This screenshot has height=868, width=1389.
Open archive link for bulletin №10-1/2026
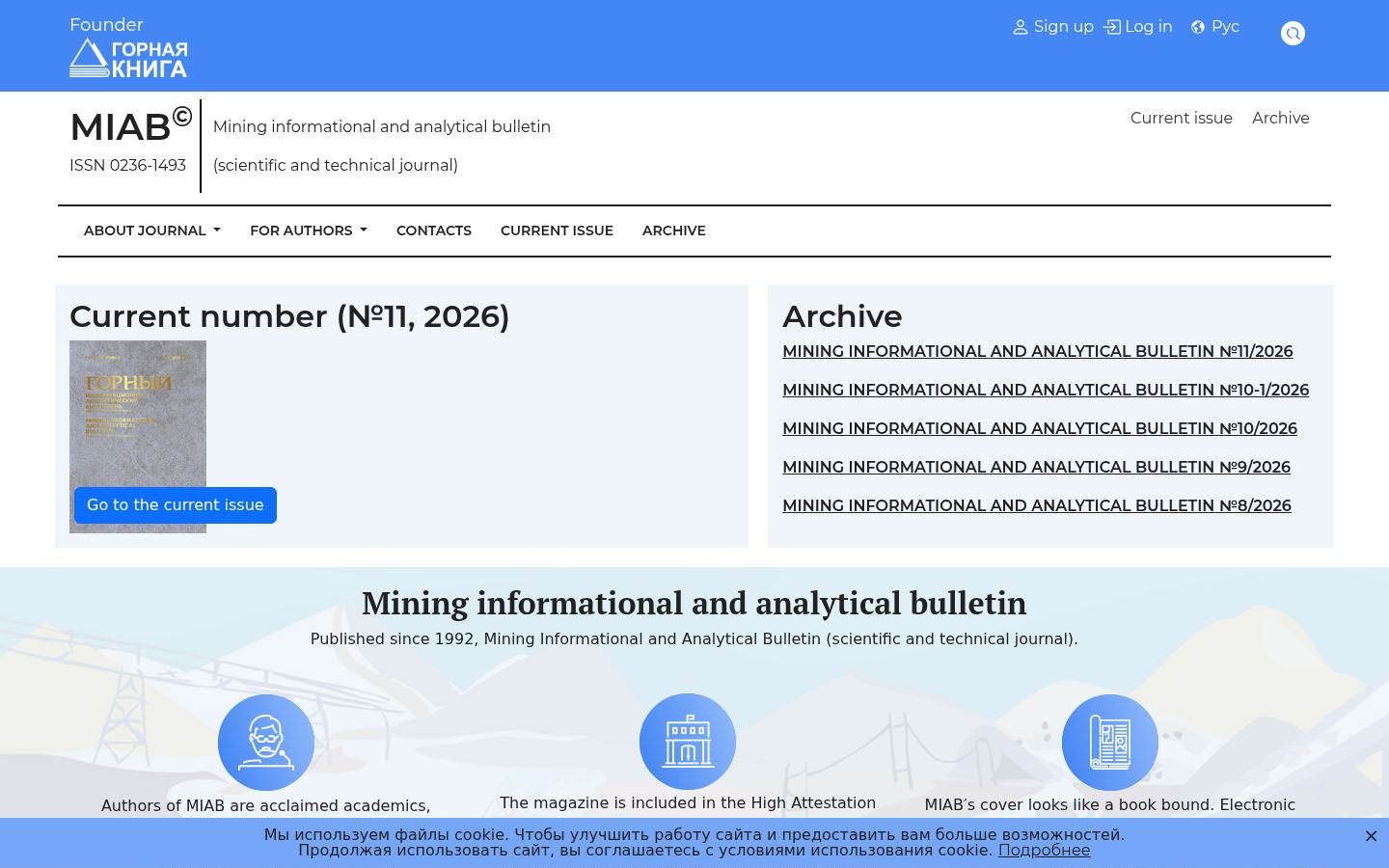point(1046,390)
